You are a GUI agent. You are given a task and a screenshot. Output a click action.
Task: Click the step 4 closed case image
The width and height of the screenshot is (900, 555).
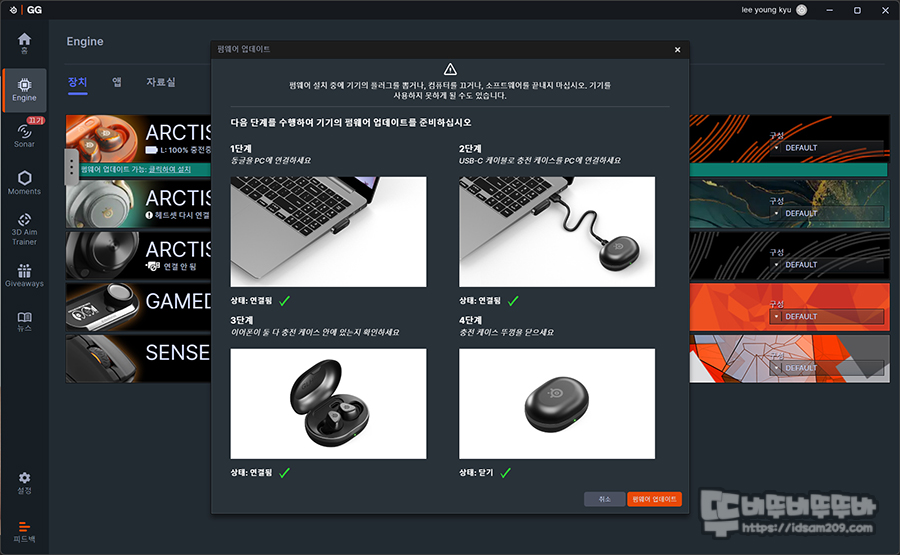(x=557, y=403)
